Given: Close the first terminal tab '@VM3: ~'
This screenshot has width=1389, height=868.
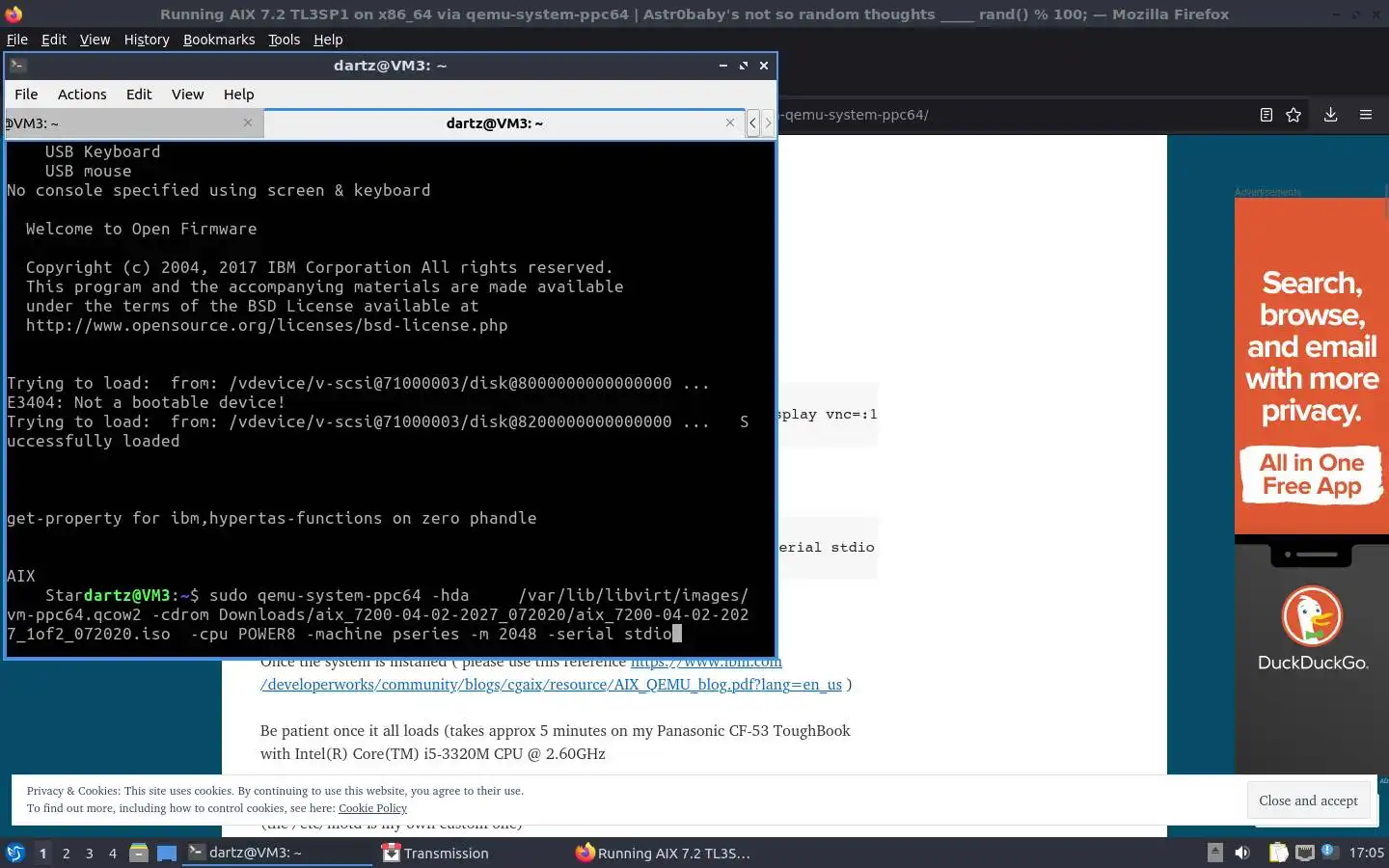Looking at the screenshot, I should [x=248, y=122].
